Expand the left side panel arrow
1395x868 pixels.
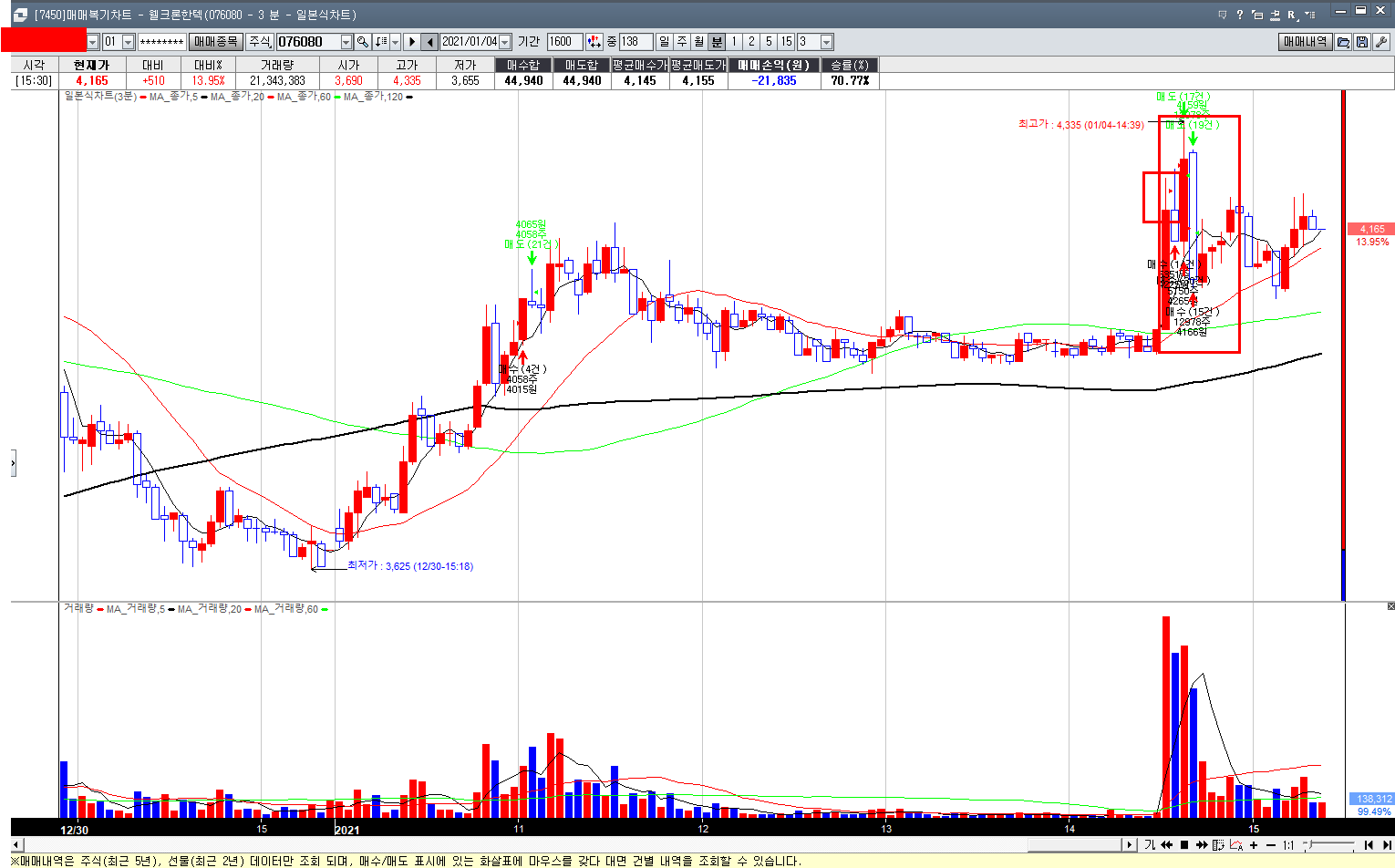click(x=13, y=463)
